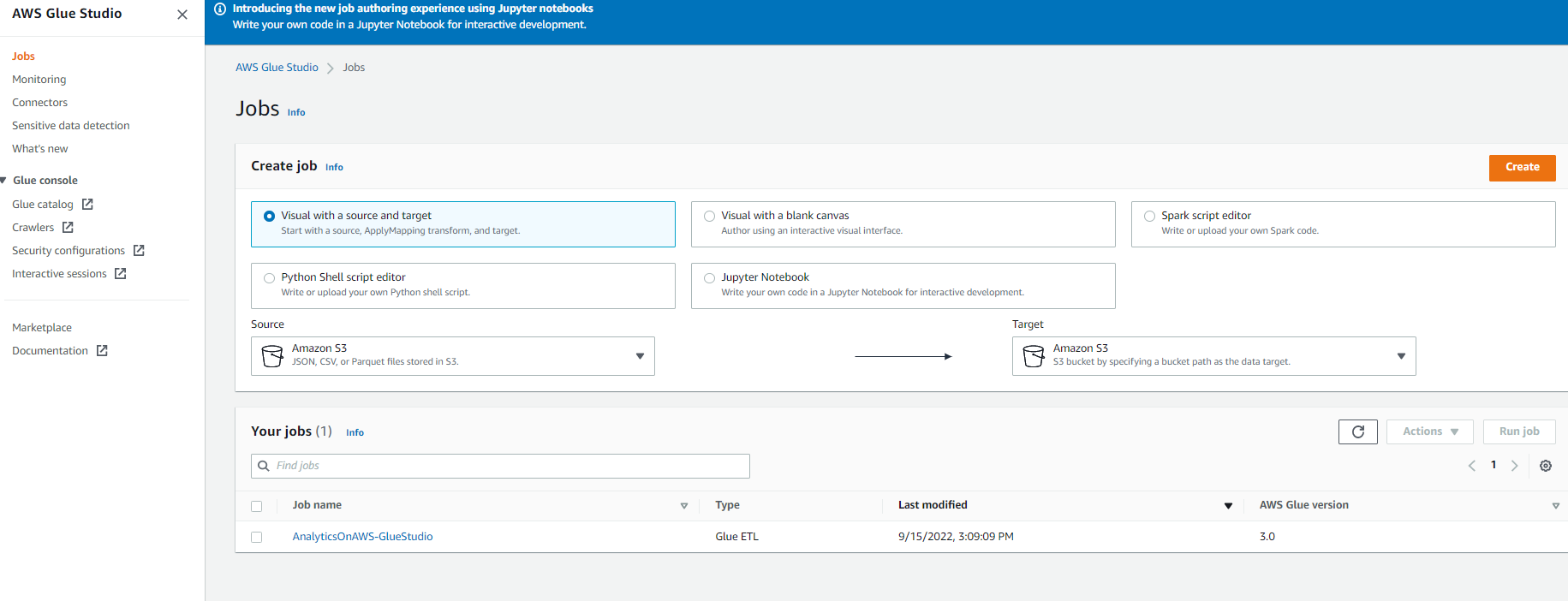
Task: Click the orange Create button
Action: coord(1522,167)
